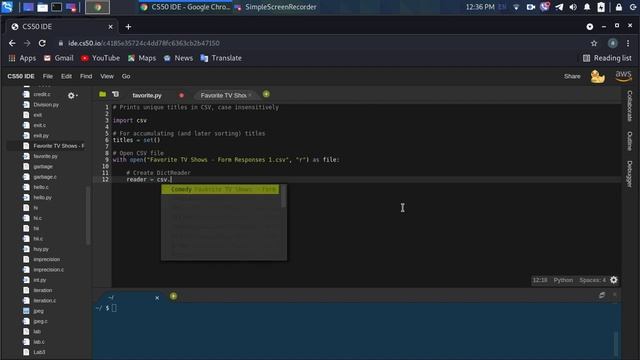Image resolution: width=640 pixels, height=360 pixels.
Task: Open the Outline side panel
Action: 630,141
